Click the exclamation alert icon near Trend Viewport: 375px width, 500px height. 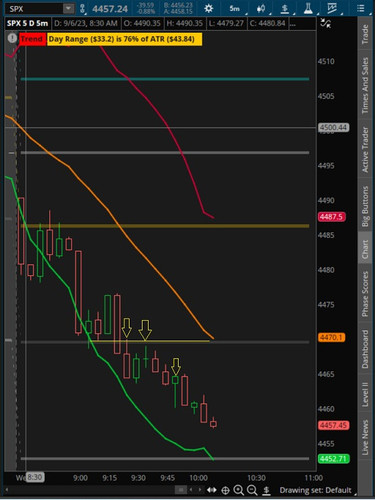coord(12,38)
